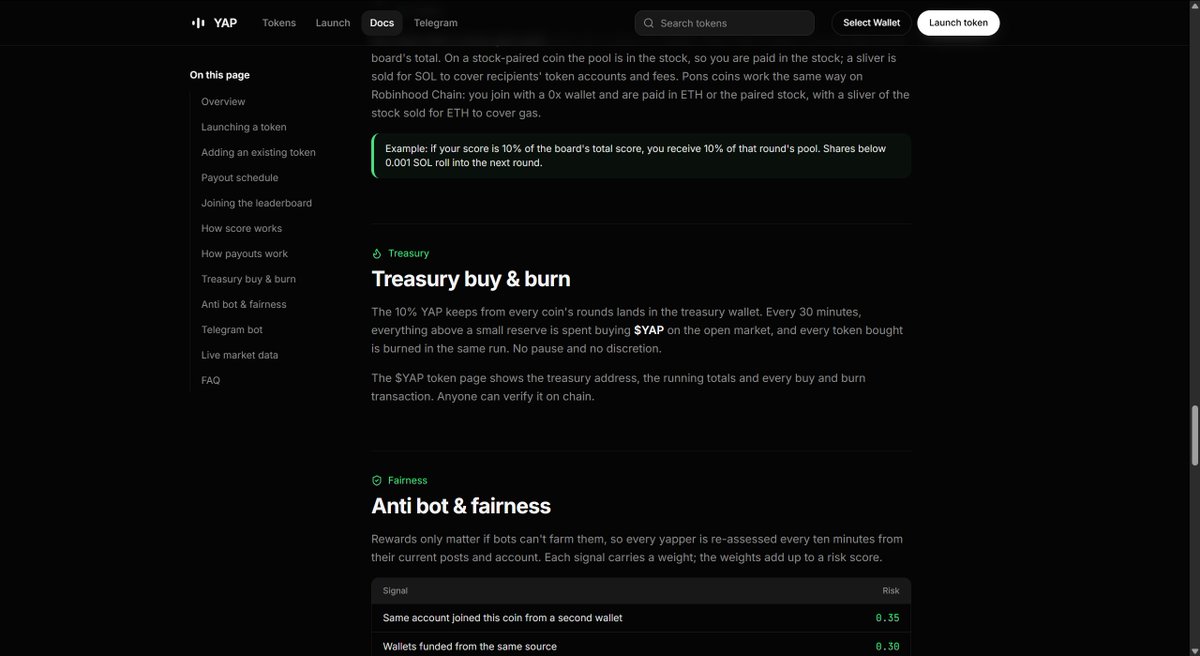Jump to Overview section
The height and width of the screenshot is (656, 1200).
[x=223, y=102]
